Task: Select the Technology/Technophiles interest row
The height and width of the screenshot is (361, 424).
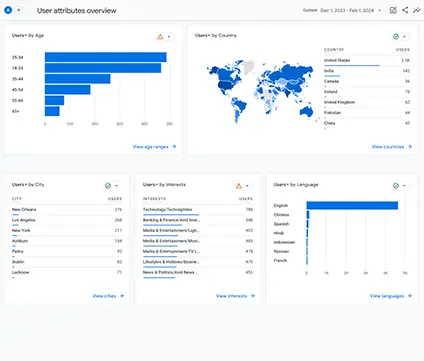Action: [198, 210]
